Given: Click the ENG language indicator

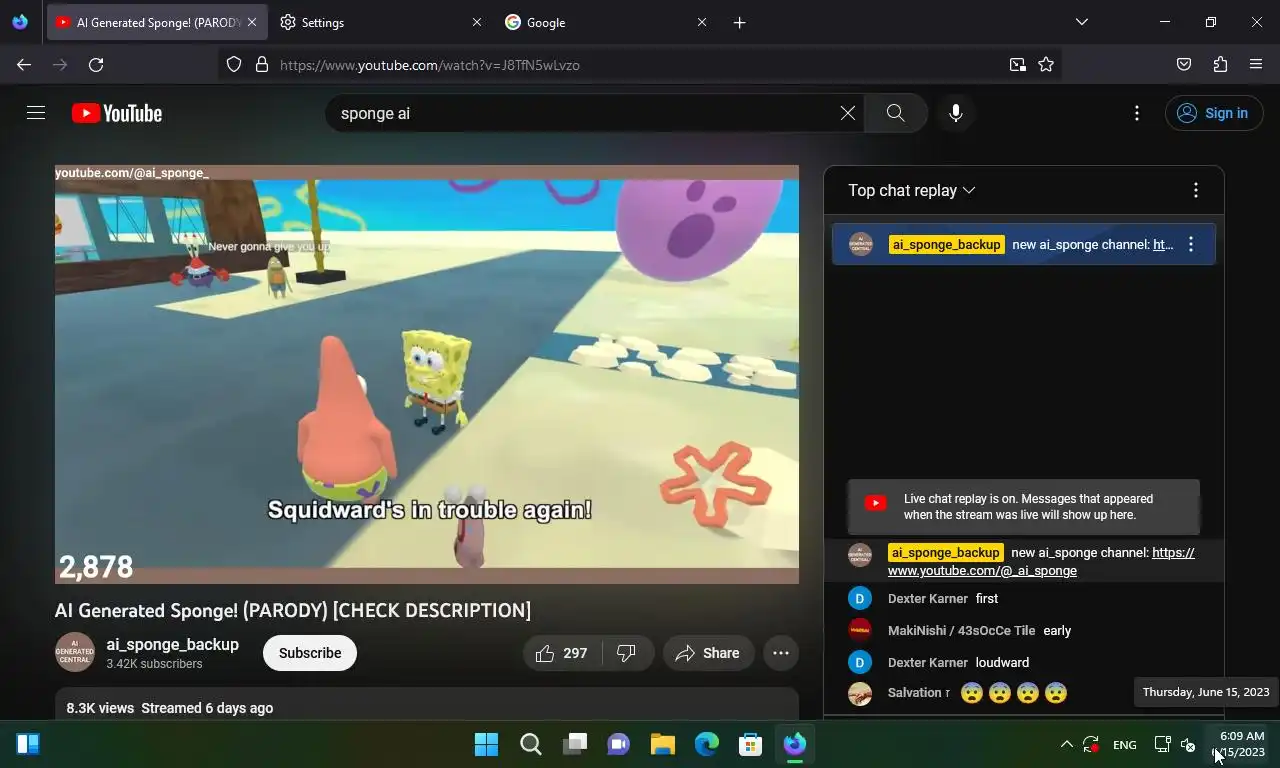Looking at the screenshot, I should pyautogui.click(x=1125, y=745).
